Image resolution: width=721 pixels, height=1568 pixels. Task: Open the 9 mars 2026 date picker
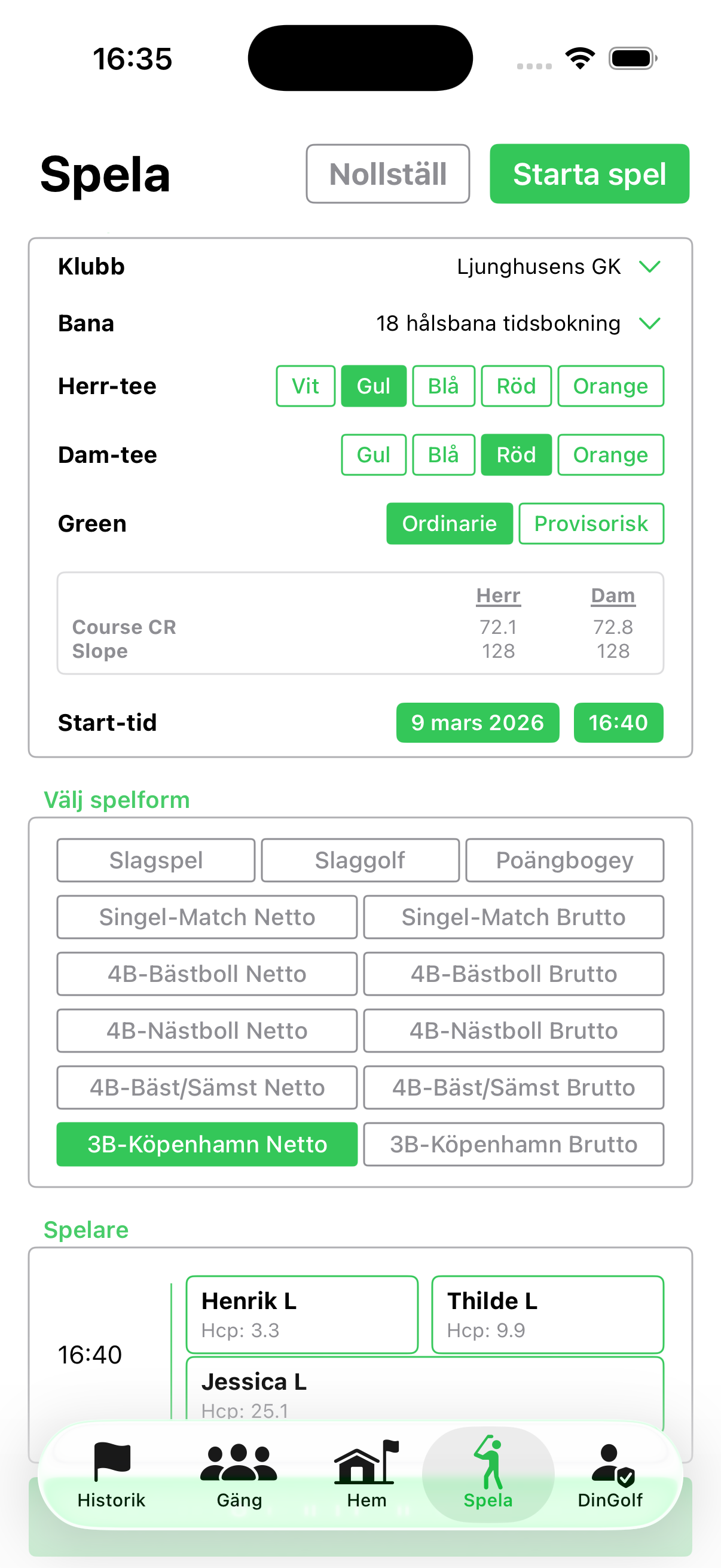coord(477,722)
